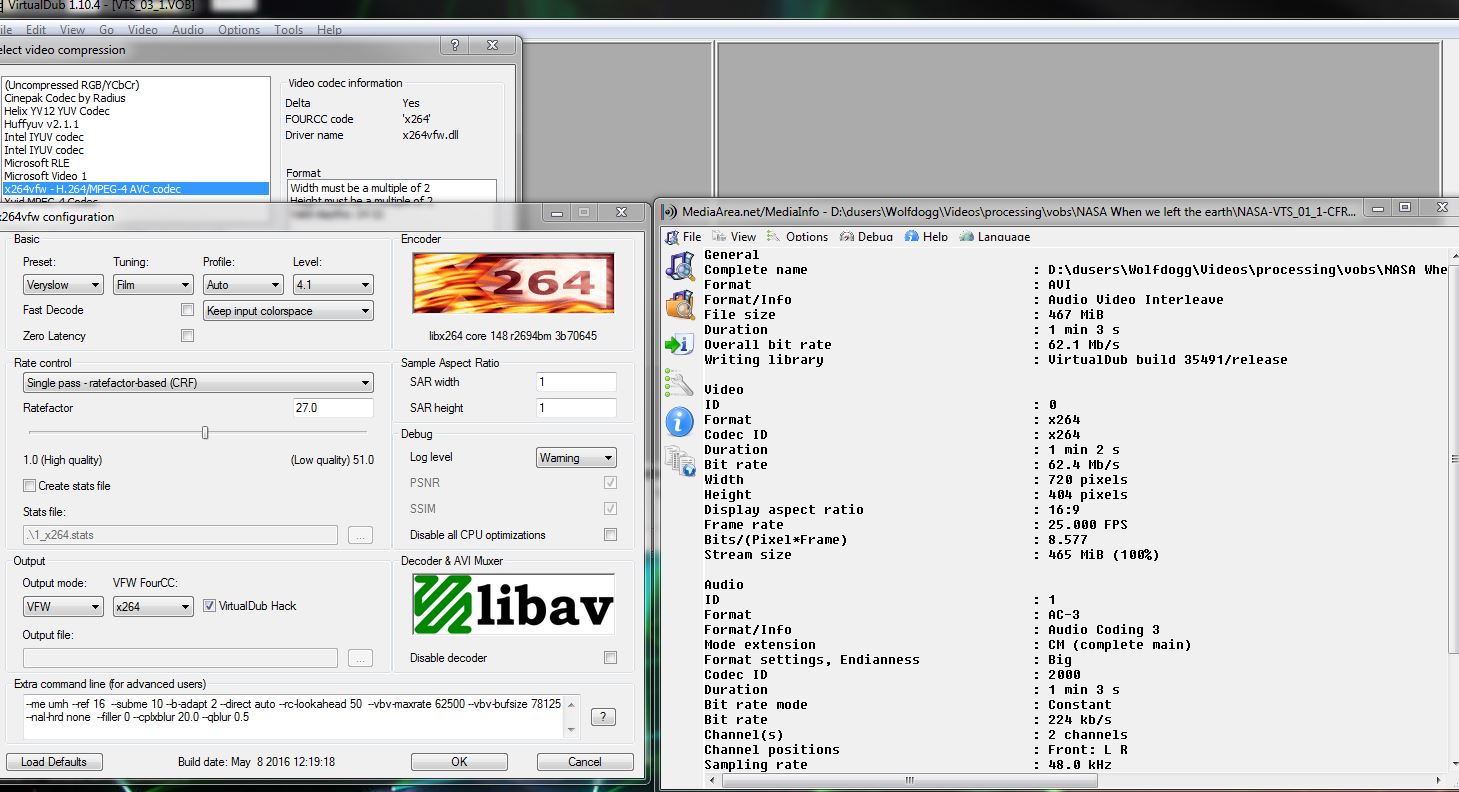
Task: Click the browse button next to Stats file
Action: coord(360,535)
